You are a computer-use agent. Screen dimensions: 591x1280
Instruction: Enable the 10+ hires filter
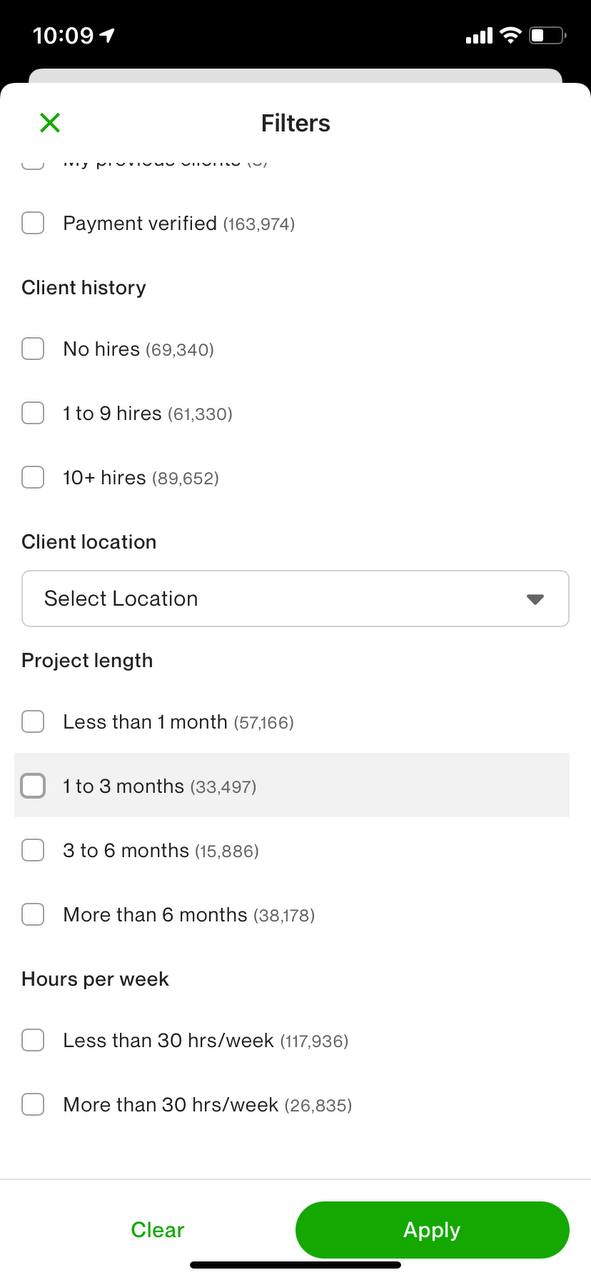(x=33, y=477)
